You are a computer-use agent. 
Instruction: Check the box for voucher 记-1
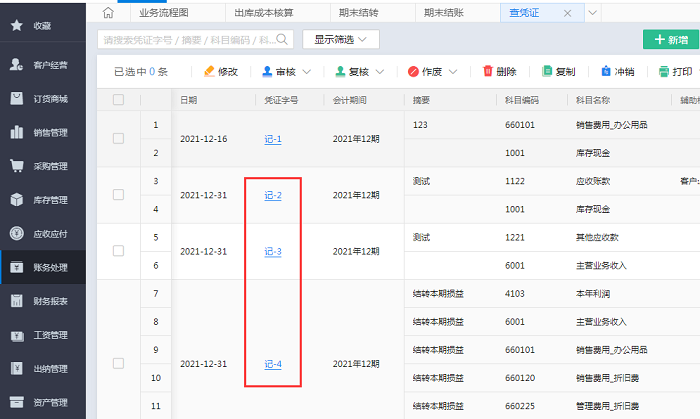119,139
